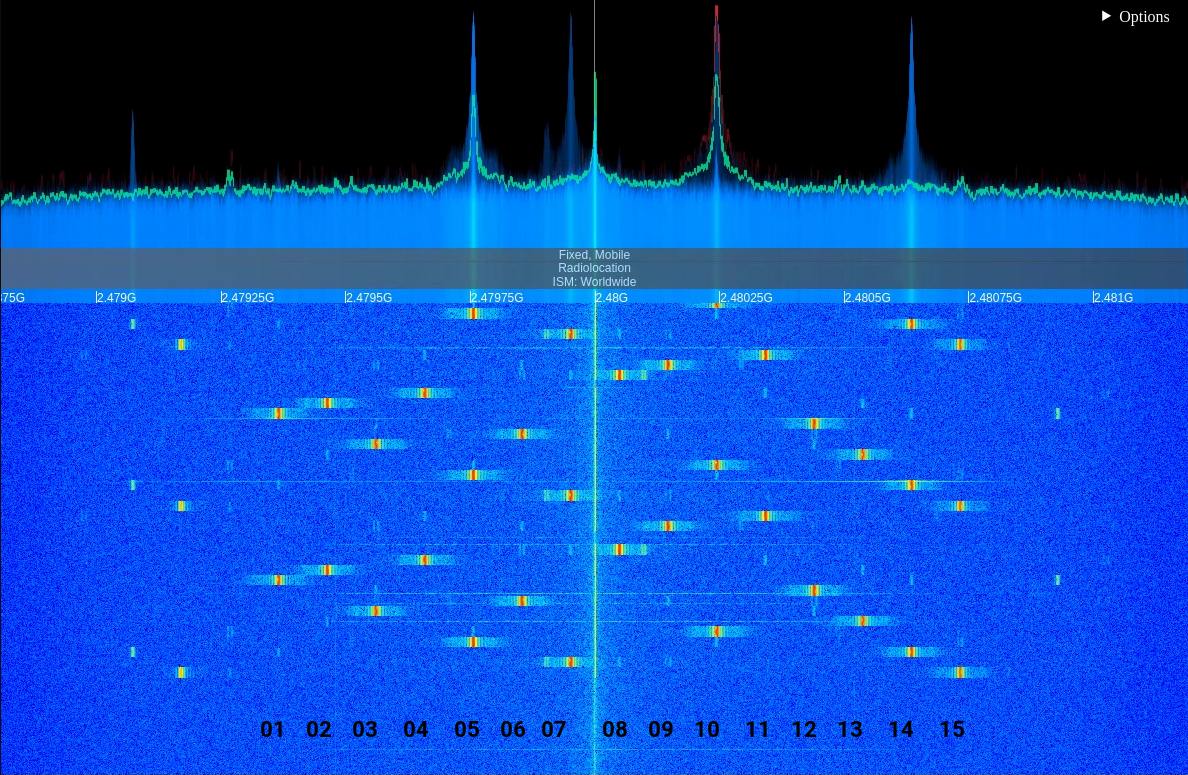This screenshot has height=775, width=1188.
Task: Click the "Fixed, Mobile" band allocation label
Action: (x=594, y=255)
